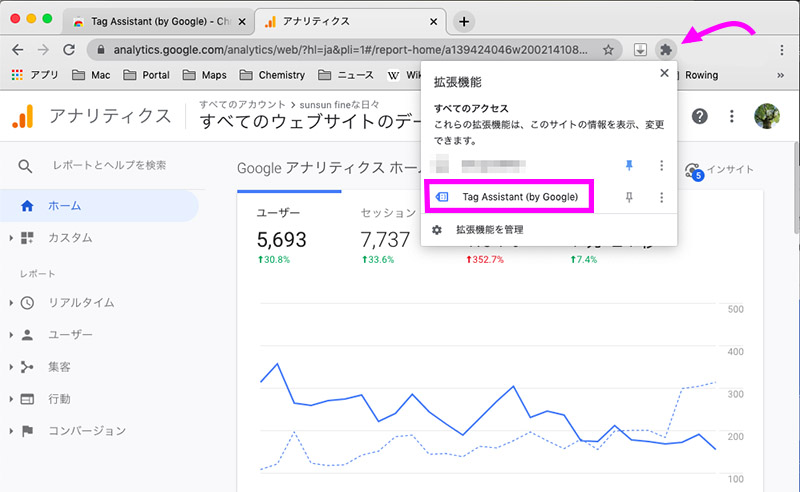The height and width of the screenshot is (492, 800).
Task: Close the アナリティクス tab
Action: pos(433,21)
